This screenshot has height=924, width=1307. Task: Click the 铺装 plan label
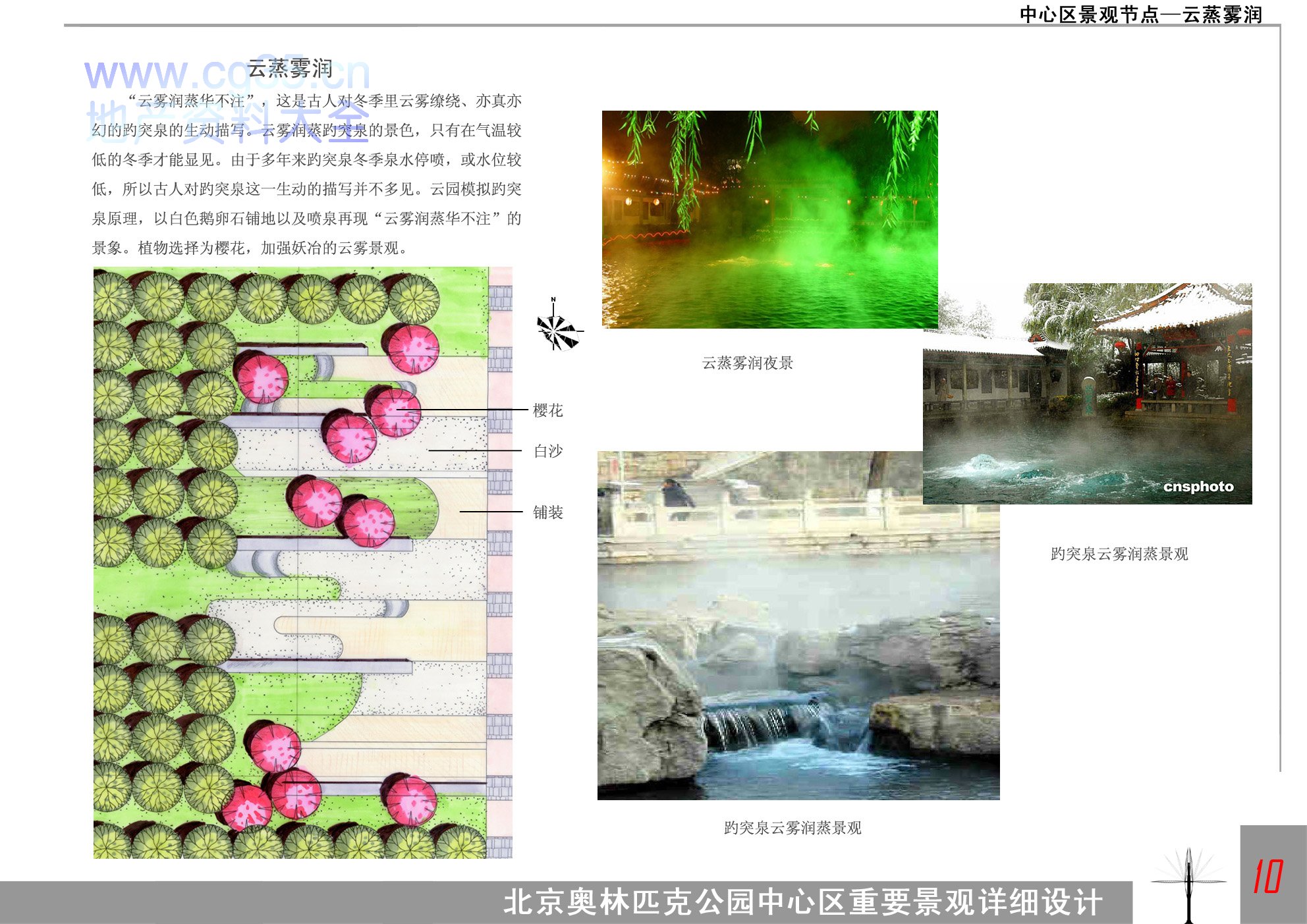(547, 512)
